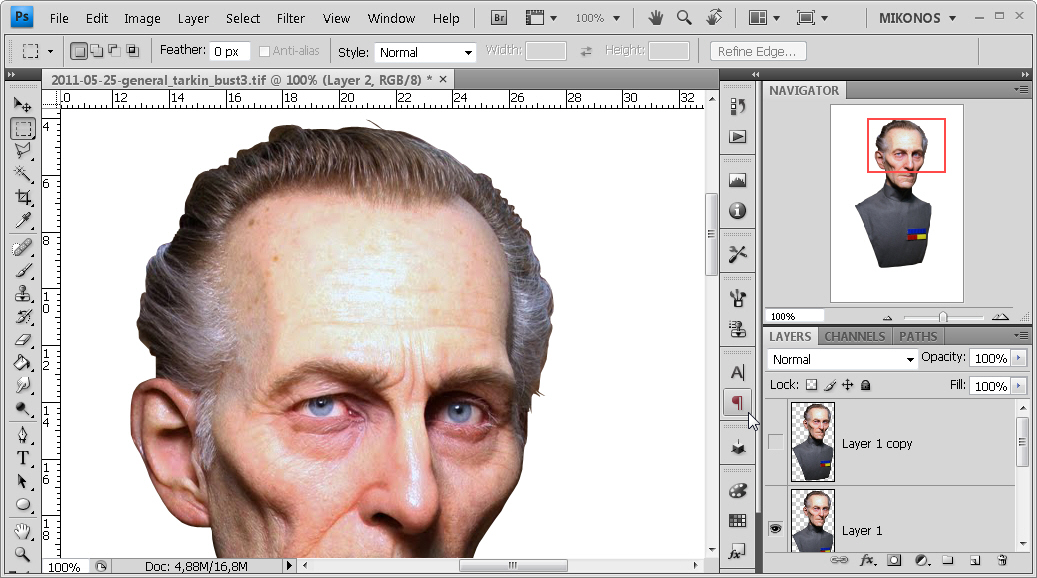Image resolution: width=1037 pixels, height=578 pixels.
Task: Select the Crop tool
Action: [x=23, y=197]
